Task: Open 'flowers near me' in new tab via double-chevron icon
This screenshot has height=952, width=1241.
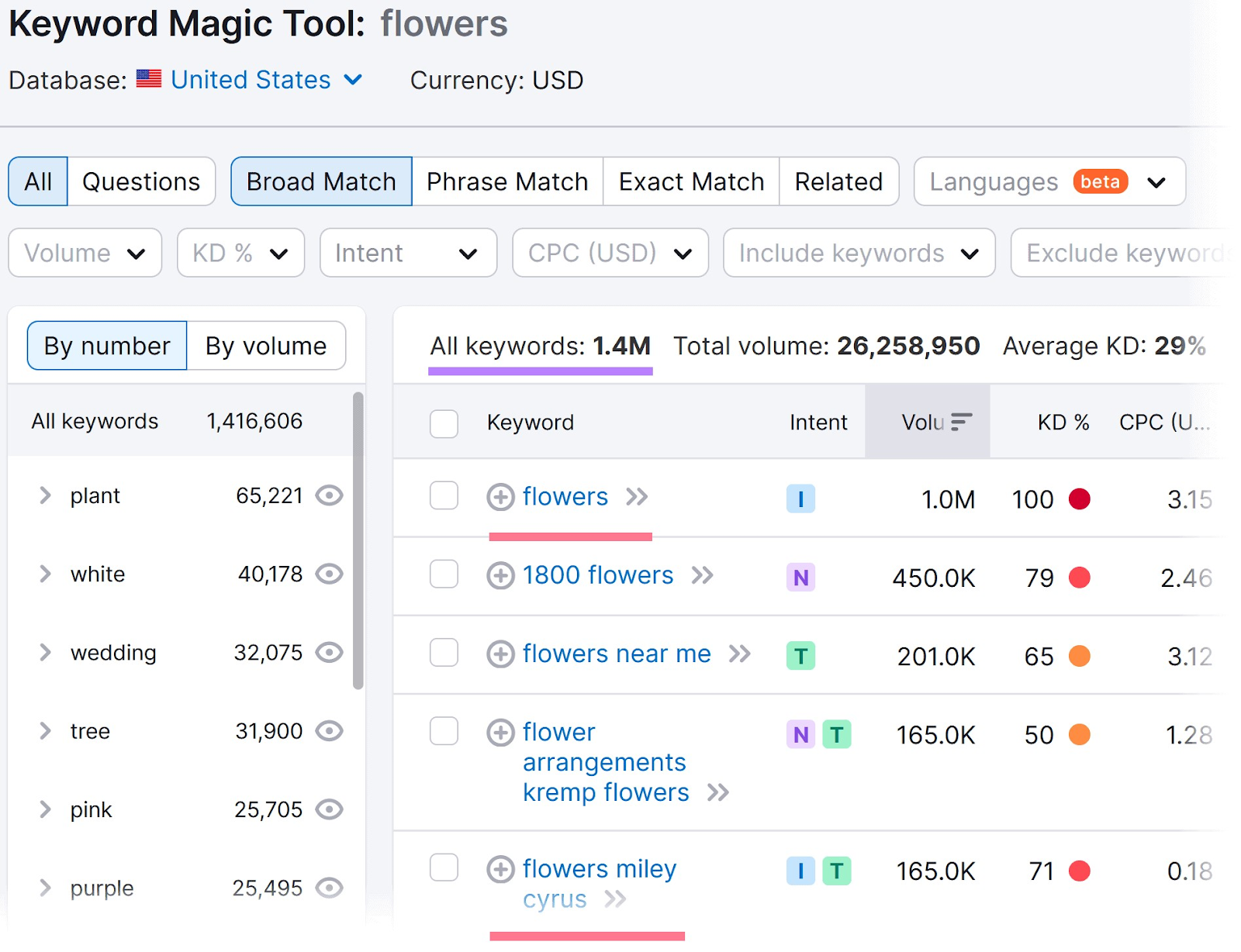Action: [x=739, y=654]
